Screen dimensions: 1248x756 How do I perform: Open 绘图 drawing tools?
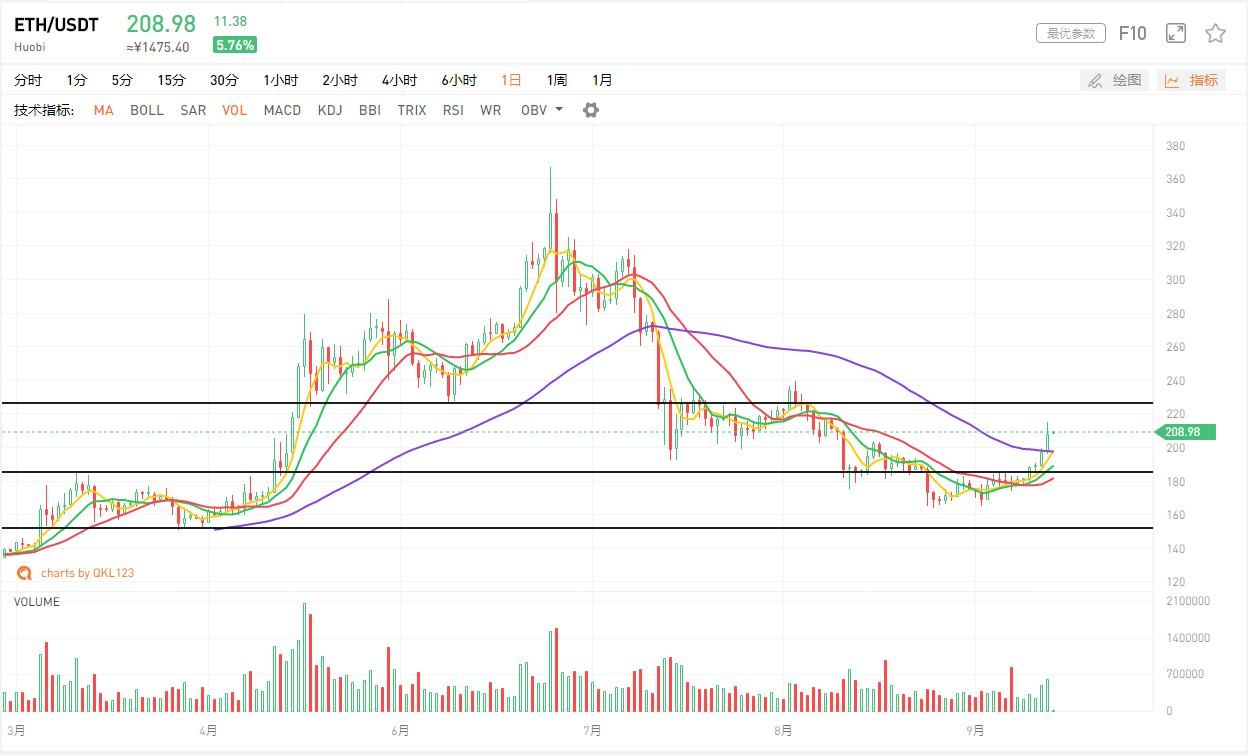[x=1115, y=80]
